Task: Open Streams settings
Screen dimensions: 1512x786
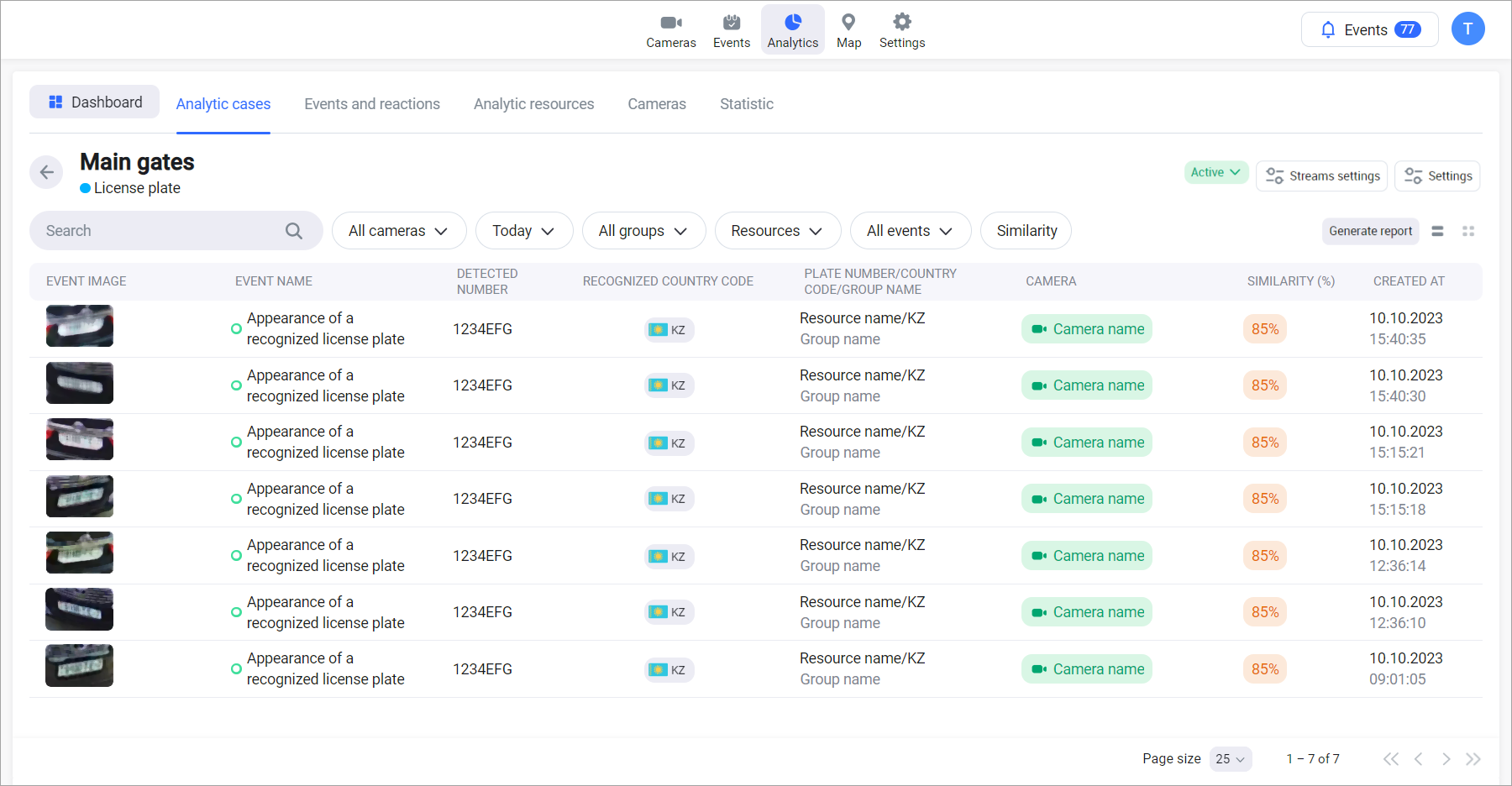Action: pos(1321,176)
